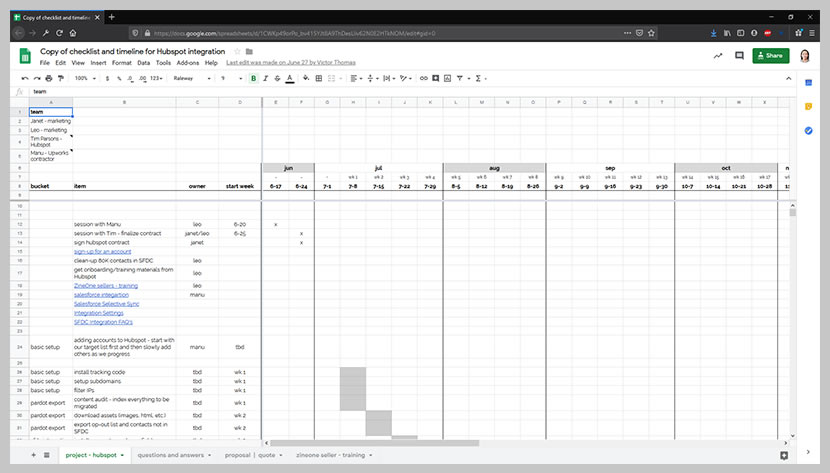Insert a link
Screen dimensions: 830x473
(423, 78)
